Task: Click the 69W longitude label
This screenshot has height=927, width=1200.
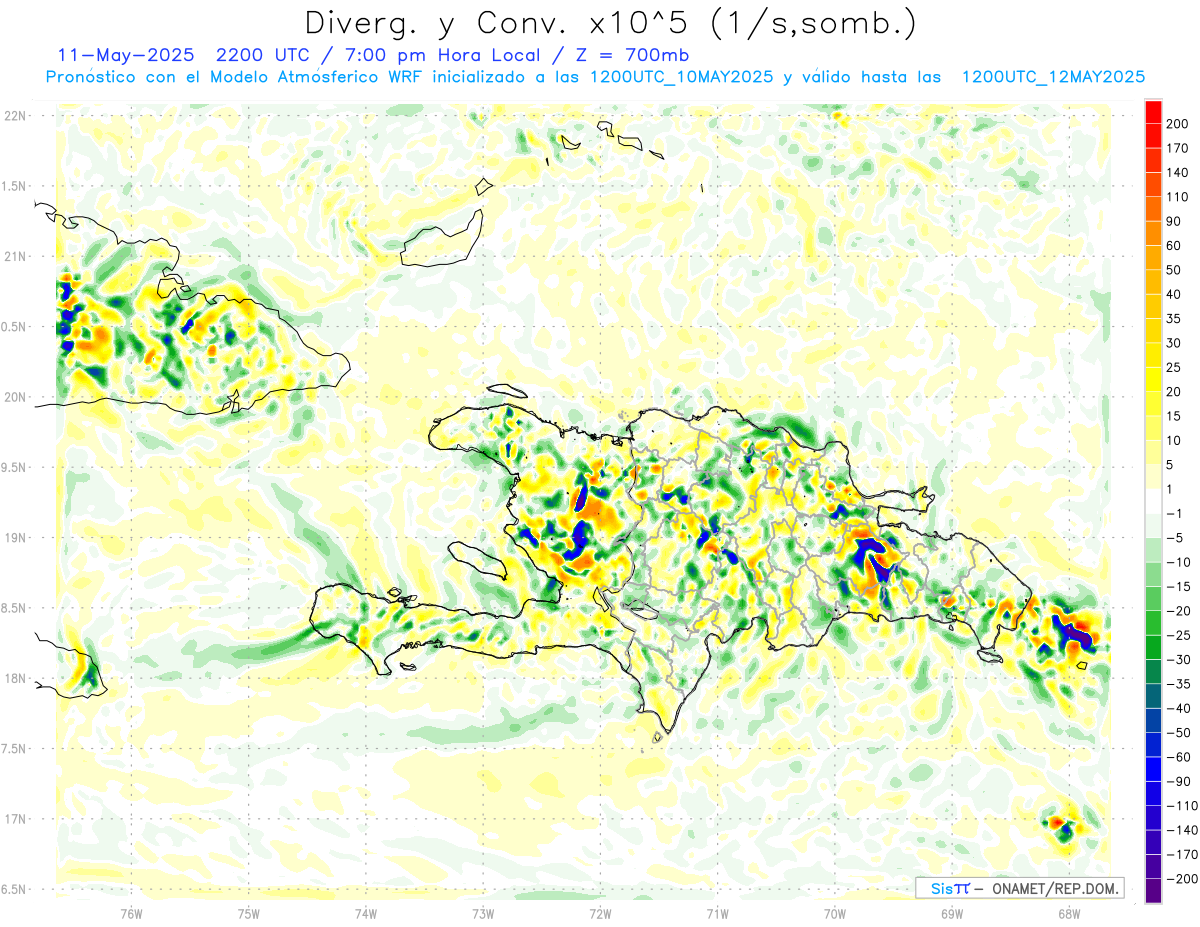Action: tap(952, 912)
